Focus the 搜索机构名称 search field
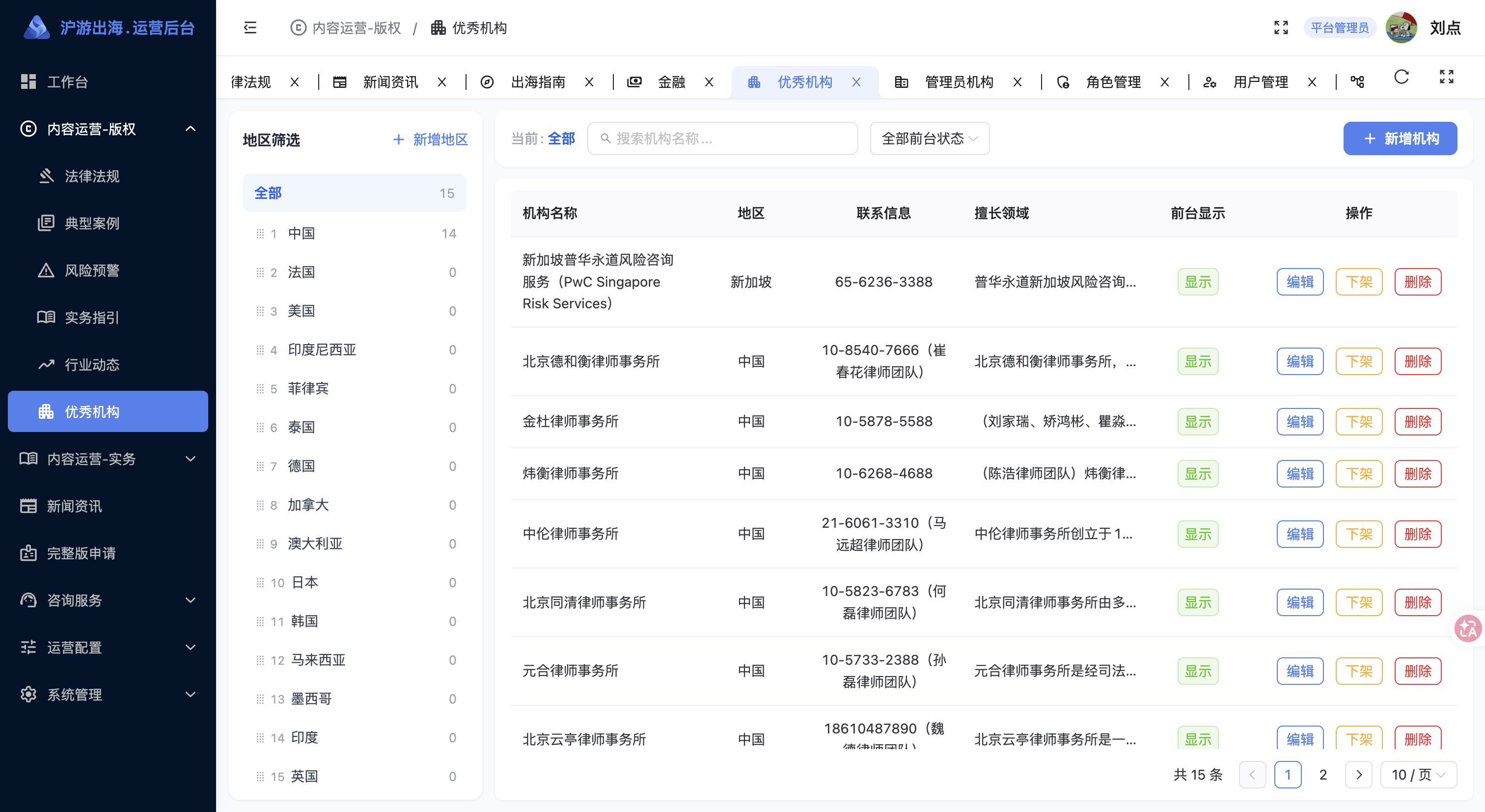This screenshot has height=812, width=1485. pyautogui.click(x=722, y=138)
